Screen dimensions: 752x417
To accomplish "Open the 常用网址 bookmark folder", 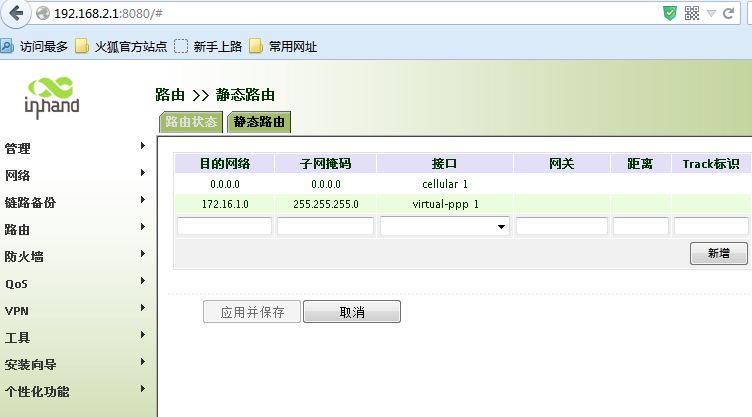I will click(x=284, y=46).
